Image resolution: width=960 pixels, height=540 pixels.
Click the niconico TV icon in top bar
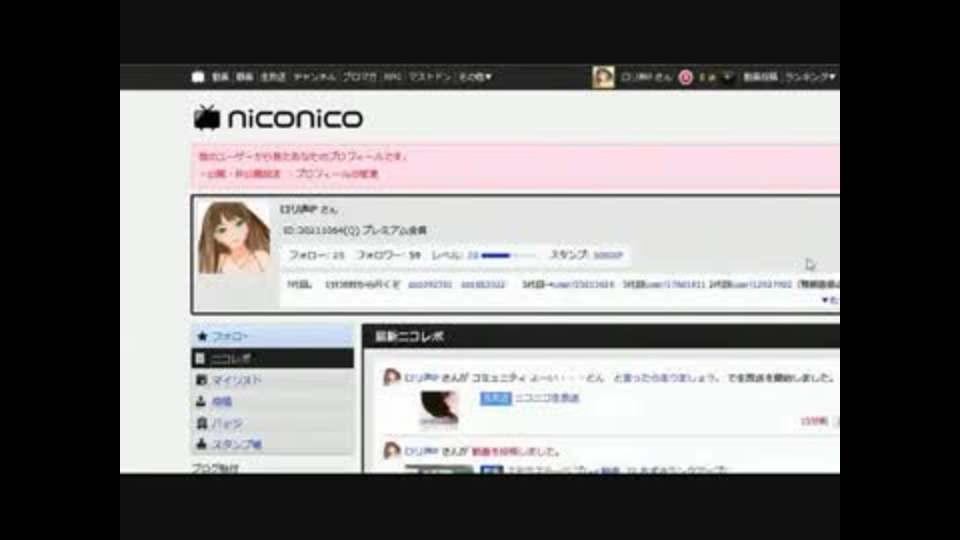pos(198,77)
